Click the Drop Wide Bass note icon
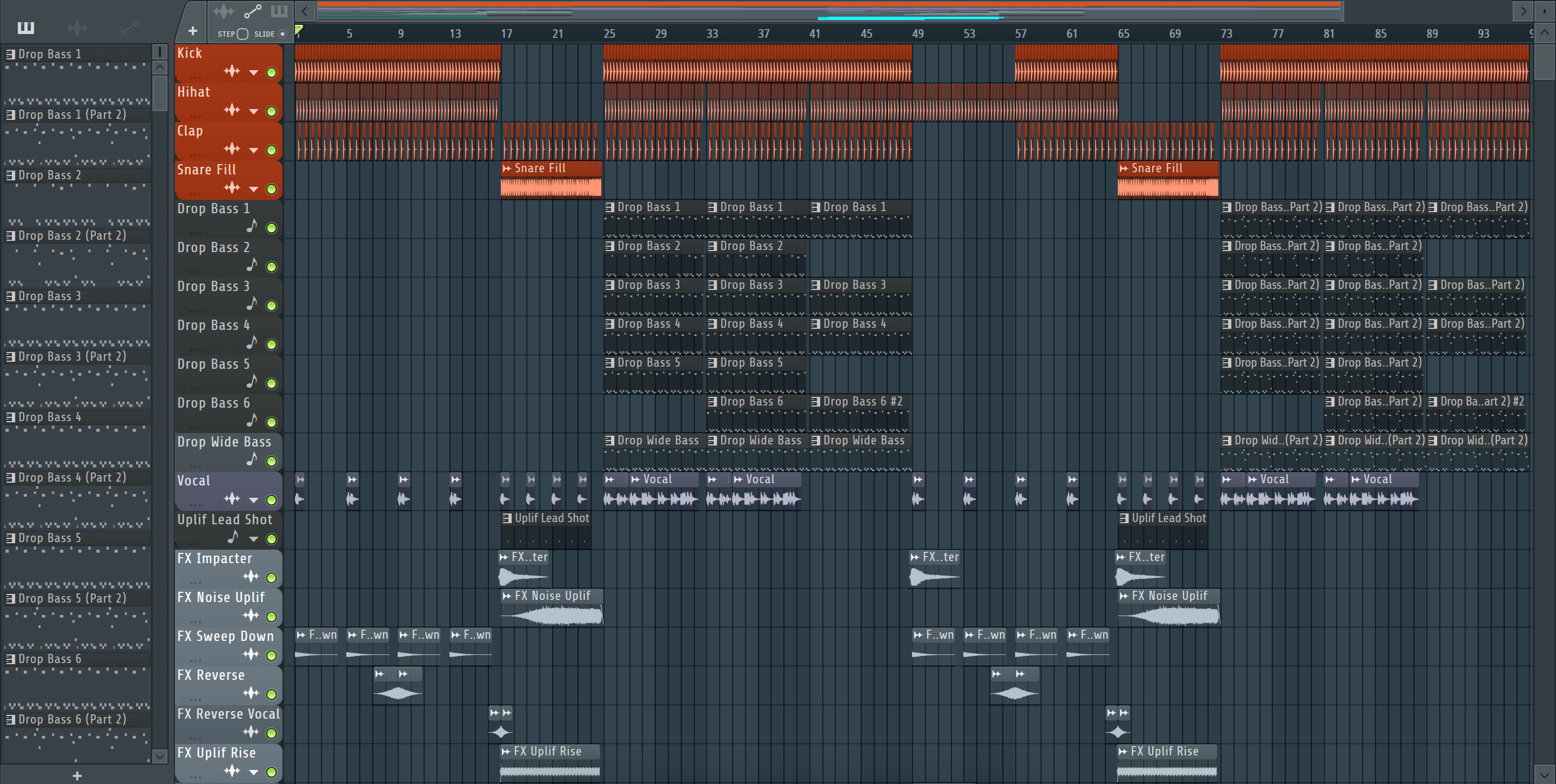1556x784 pixels. point(252,460)
